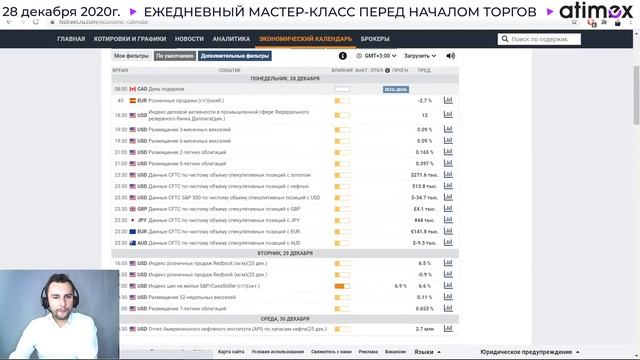Click the По умолчанию filter button
640x360 pixels.
click(x=175, y=56)
